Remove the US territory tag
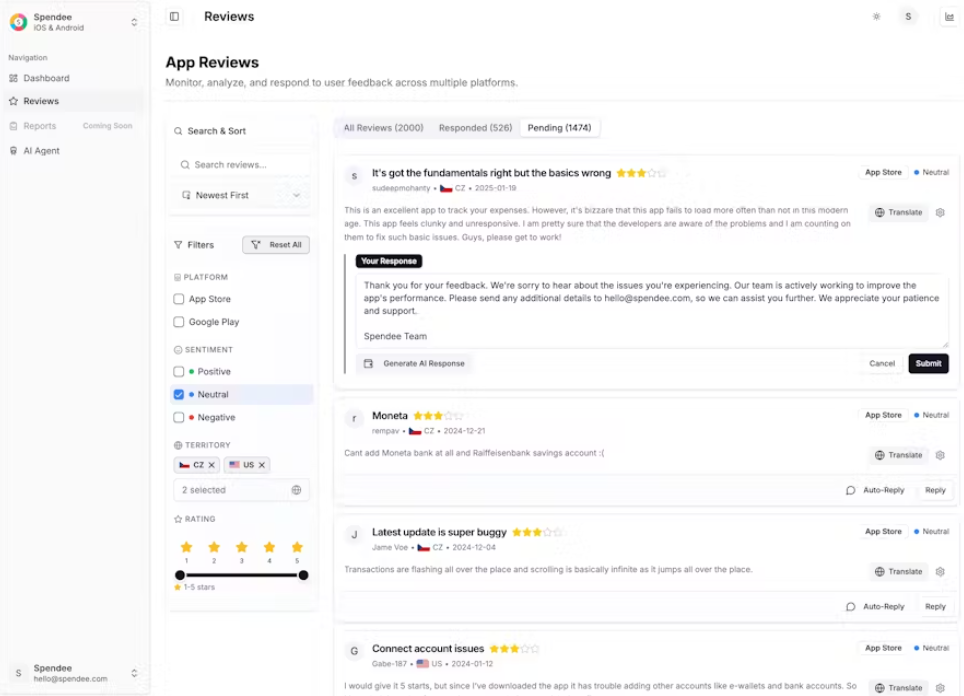Viewport: 964px width, 696px height. coord(262,465)
